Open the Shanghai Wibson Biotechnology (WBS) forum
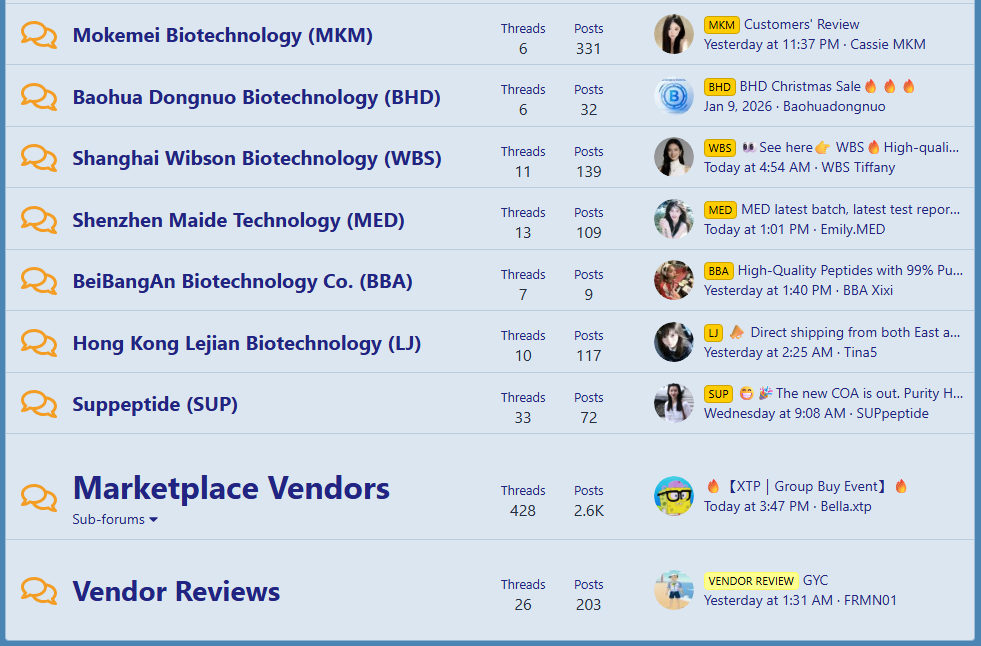The height and width of the screenshot is (646, 981). coord(256,158)
